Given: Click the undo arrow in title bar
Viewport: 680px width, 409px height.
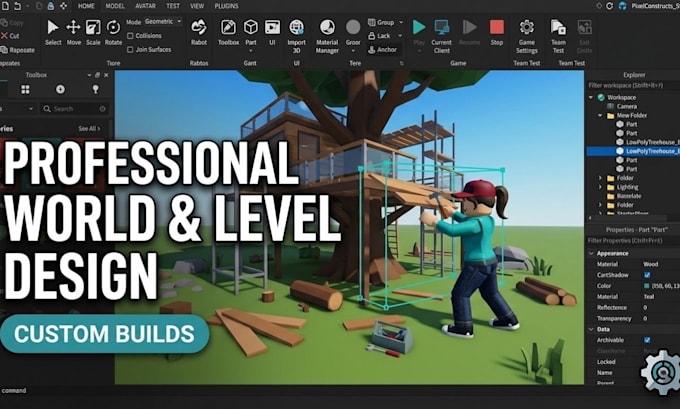Looking at the screenshot, I should click(x=18, y=6).
